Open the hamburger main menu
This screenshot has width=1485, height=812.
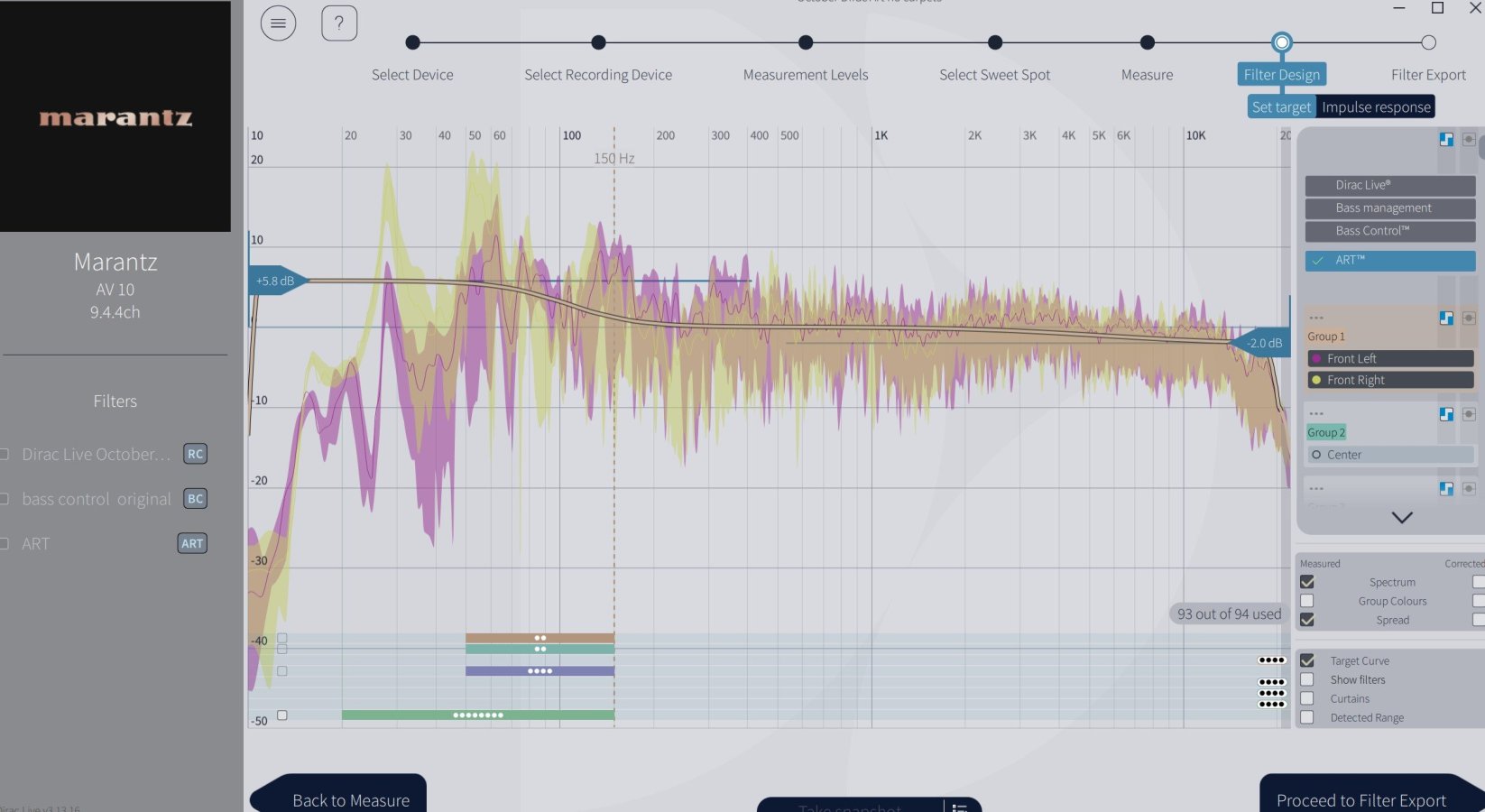[278, 23]
